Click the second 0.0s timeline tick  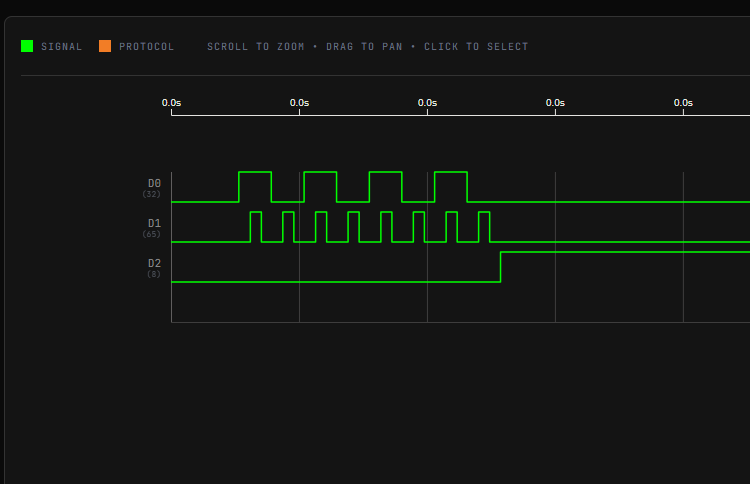click(x=299, y=103)
